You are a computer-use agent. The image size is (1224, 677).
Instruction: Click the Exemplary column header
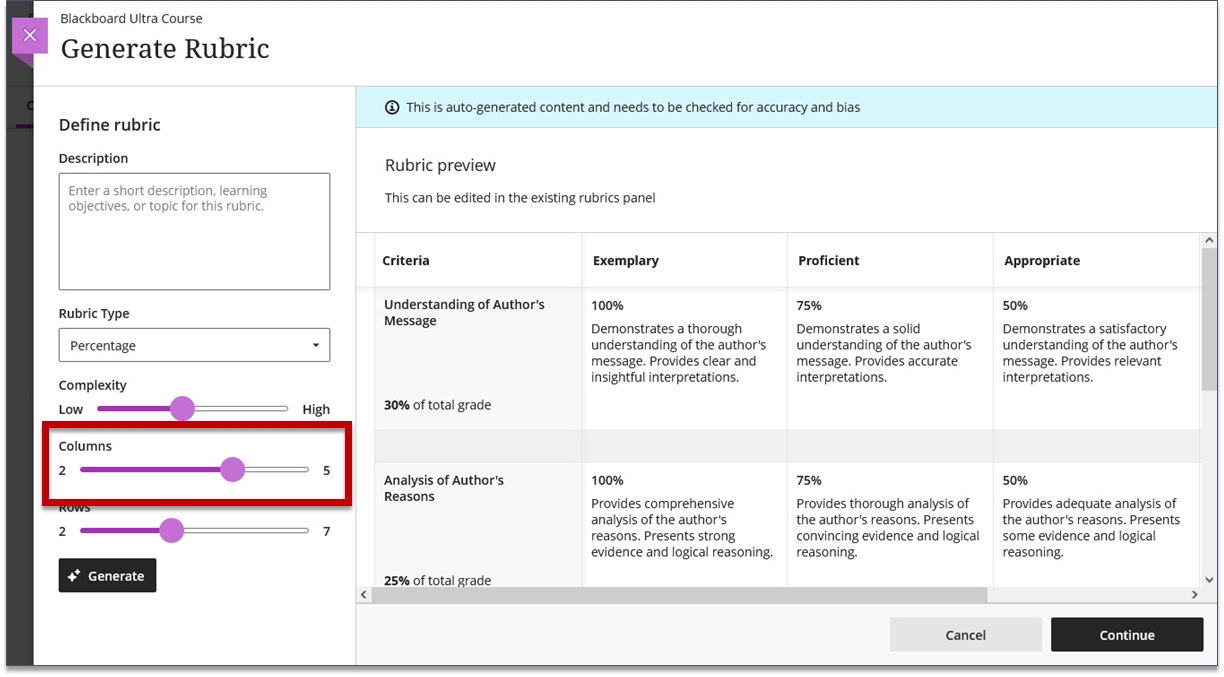point(625,260)
